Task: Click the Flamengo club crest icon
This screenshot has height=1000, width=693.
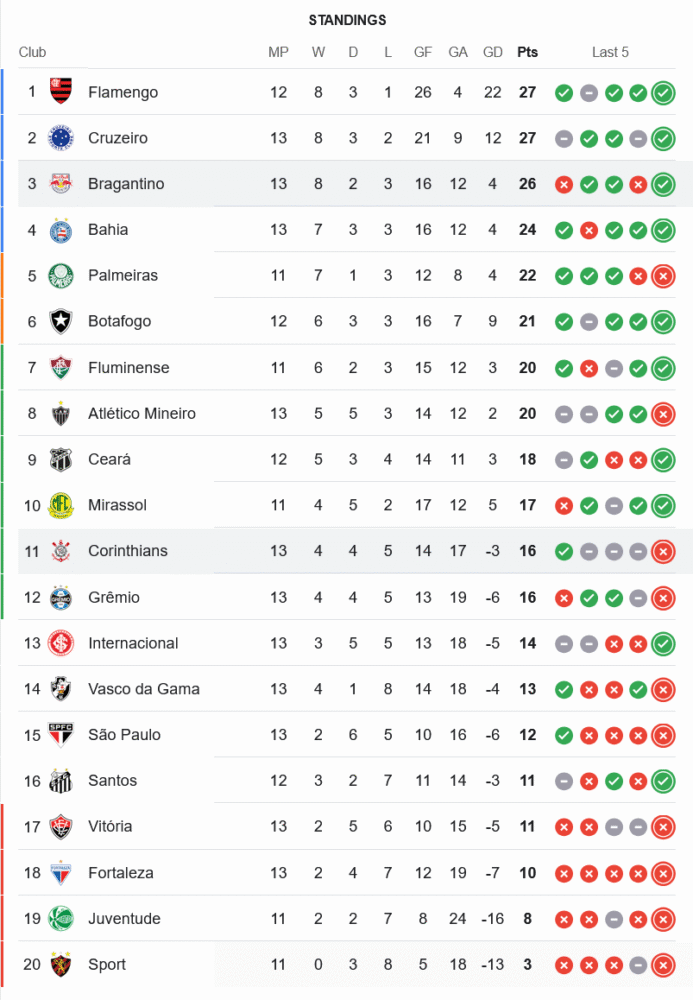Action: [x=61, y=92]
